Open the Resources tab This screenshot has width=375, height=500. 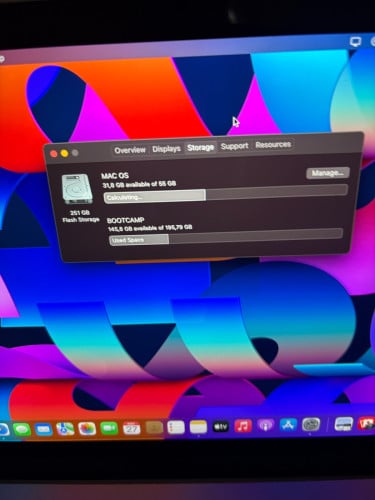coord(273,145)
